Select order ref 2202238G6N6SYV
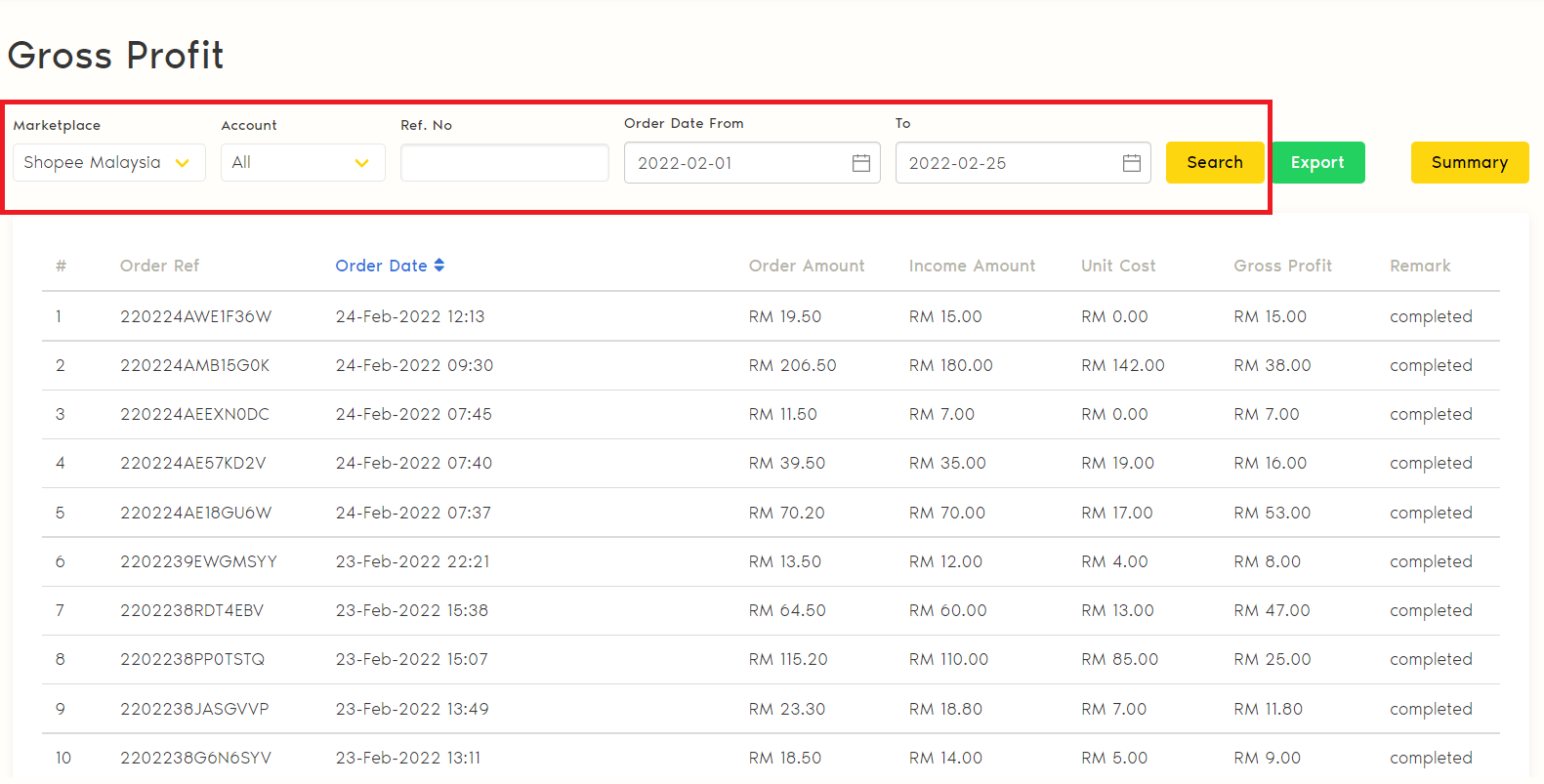Image resolution: width=1544 pixels, height=784 pixels. 195,758
